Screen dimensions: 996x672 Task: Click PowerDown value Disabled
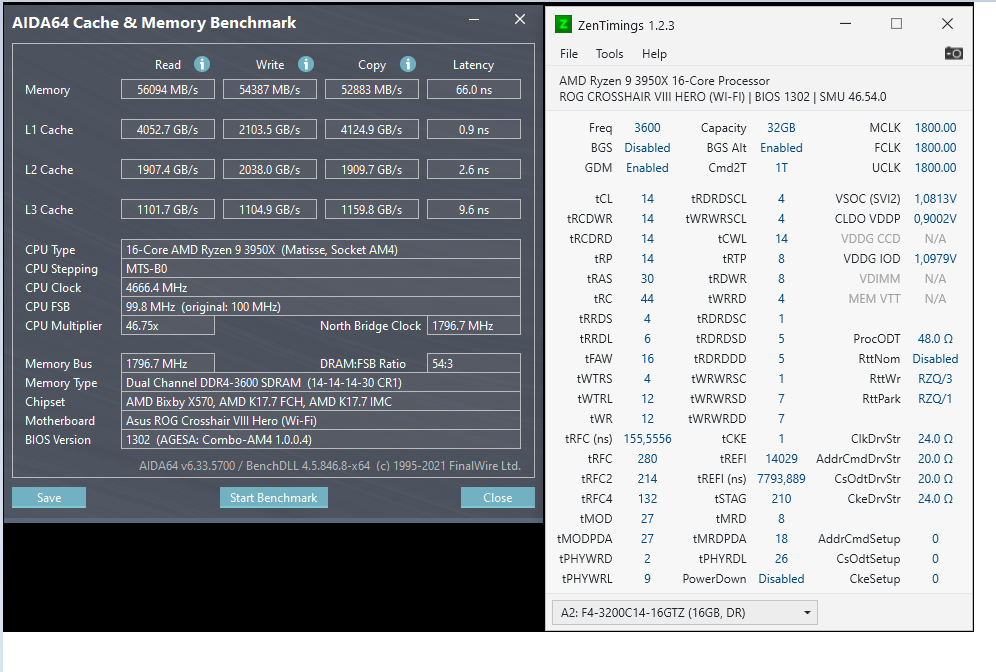coord(781,579)
